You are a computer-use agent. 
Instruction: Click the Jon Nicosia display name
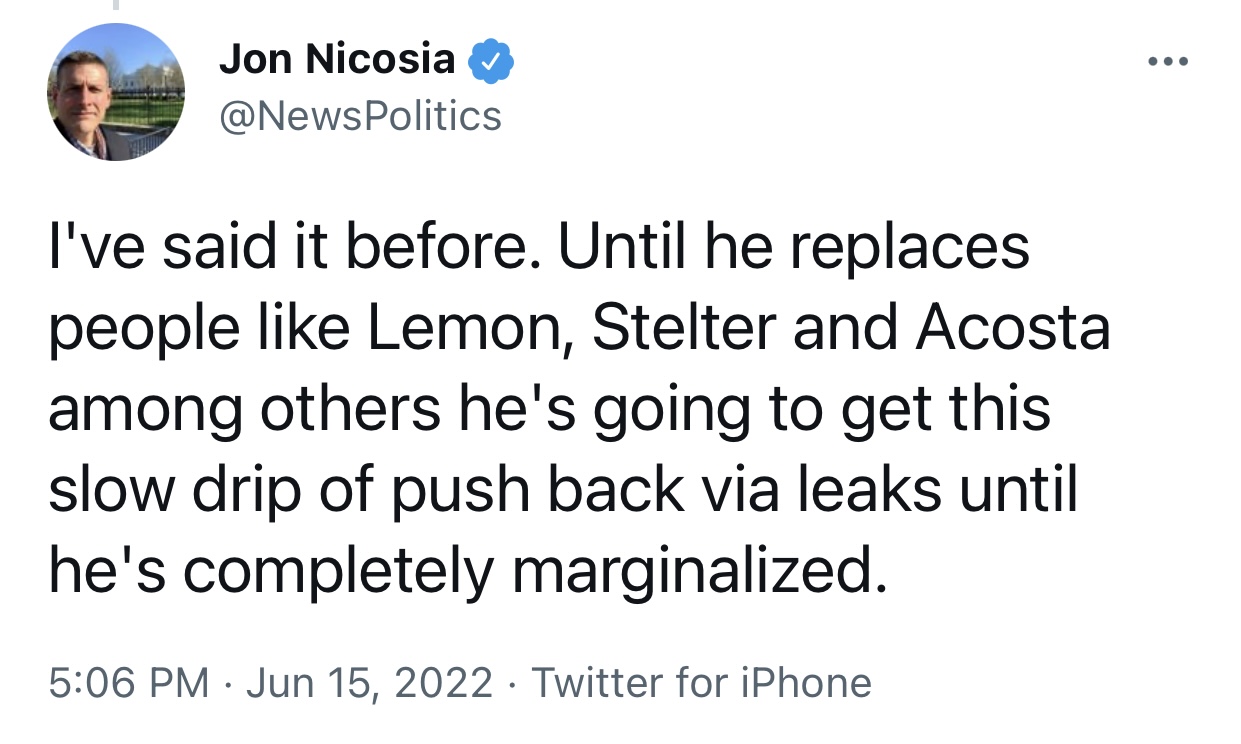coord(337,61)
